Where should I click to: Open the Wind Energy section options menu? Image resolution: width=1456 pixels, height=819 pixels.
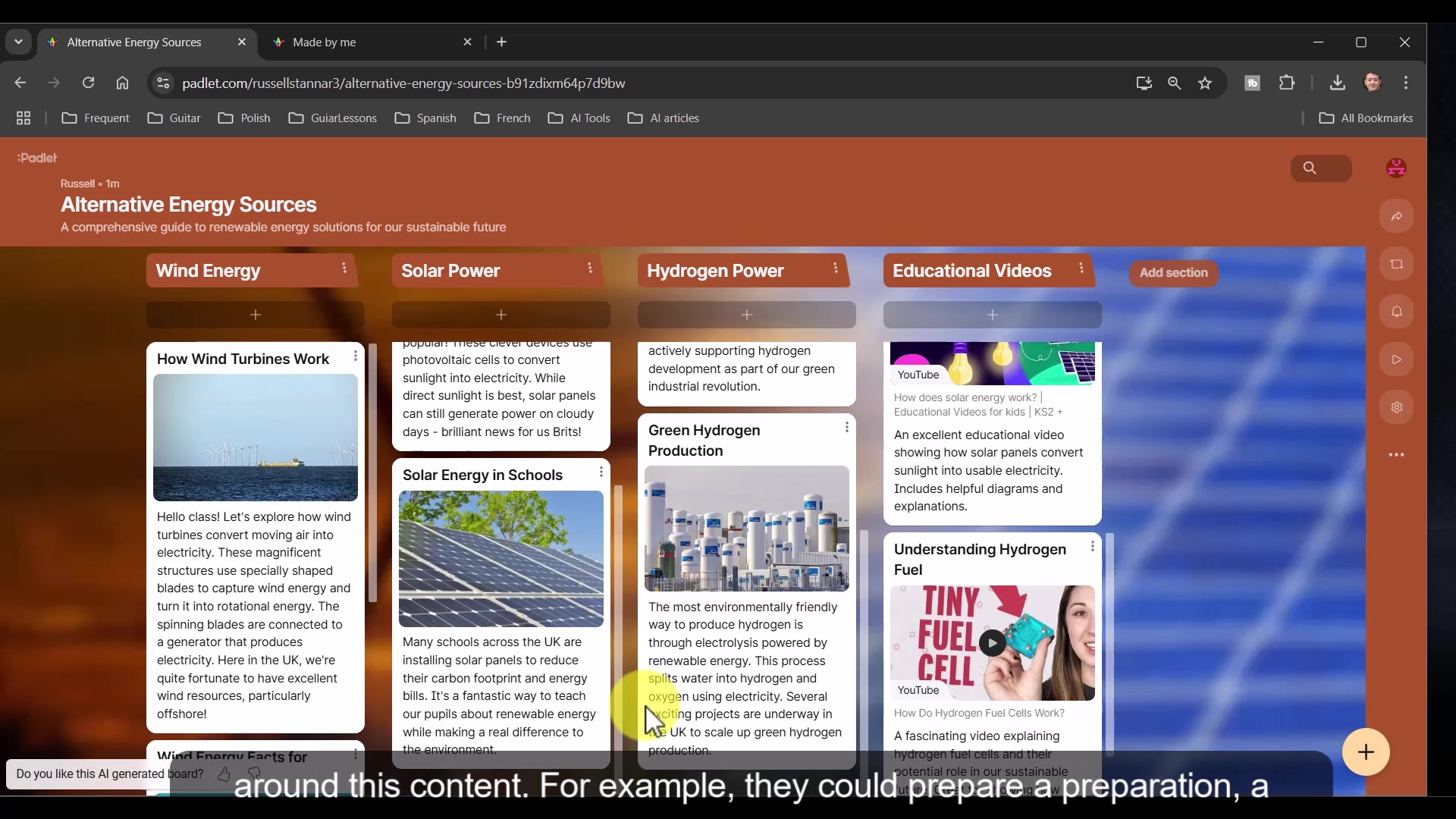point(344,268)
